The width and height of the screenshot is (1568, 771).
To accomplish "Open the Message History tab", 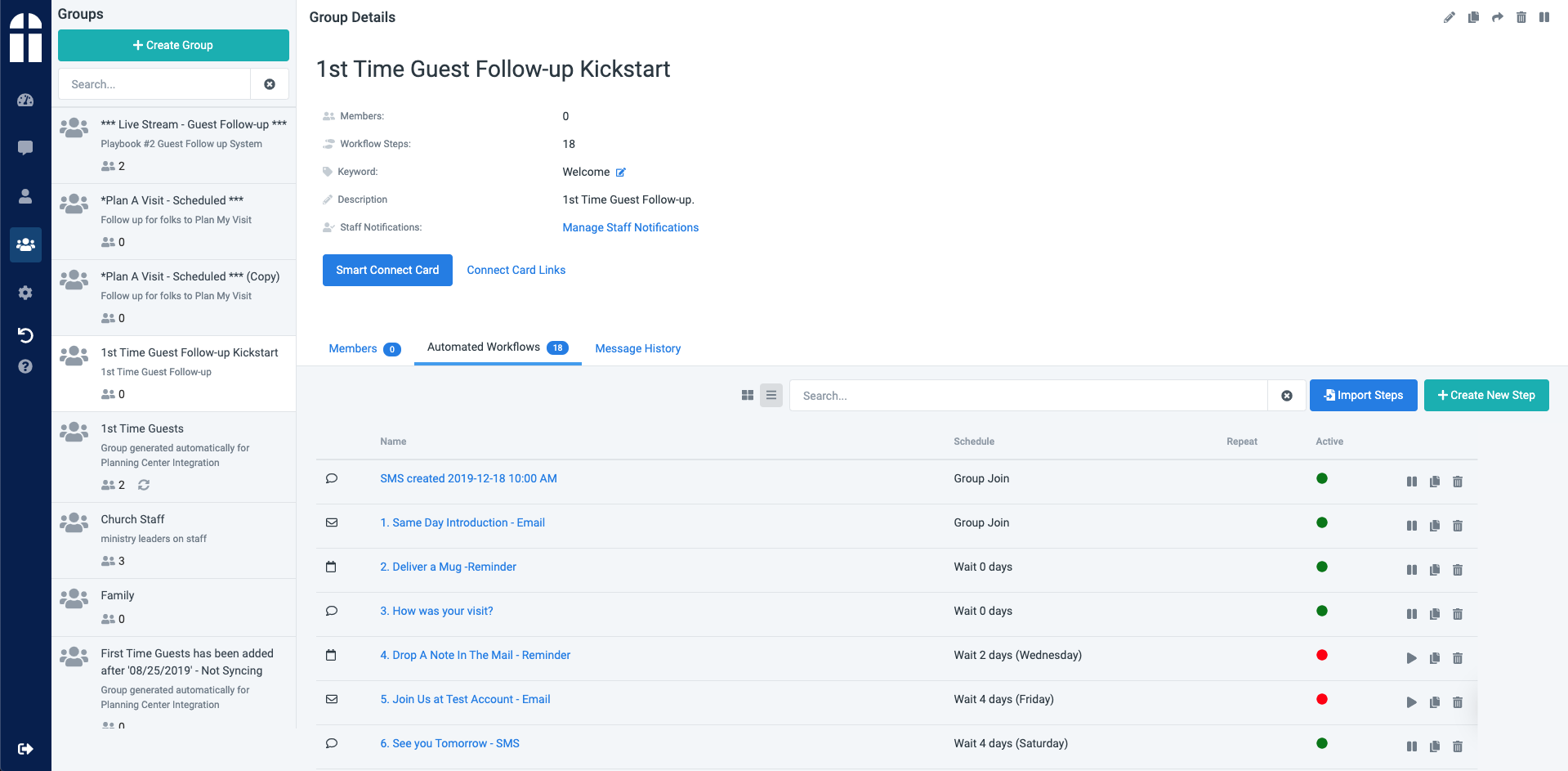I will [637, 349].
